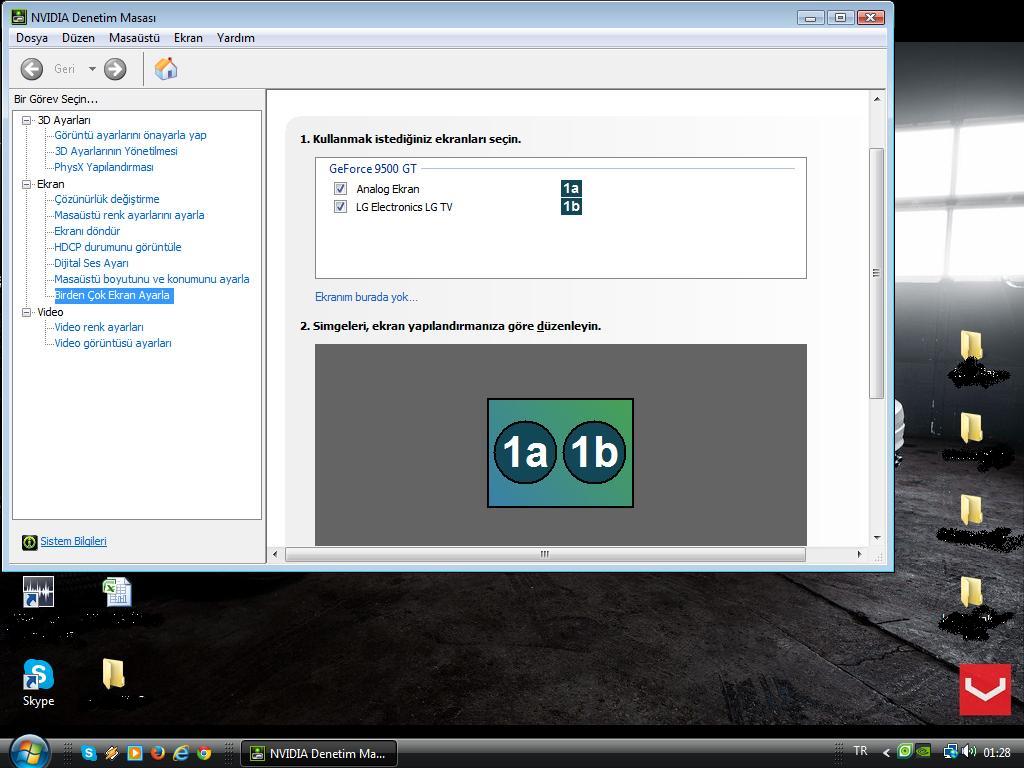
Task: Open the media player quick launch icon
Action: pos(135,753)
